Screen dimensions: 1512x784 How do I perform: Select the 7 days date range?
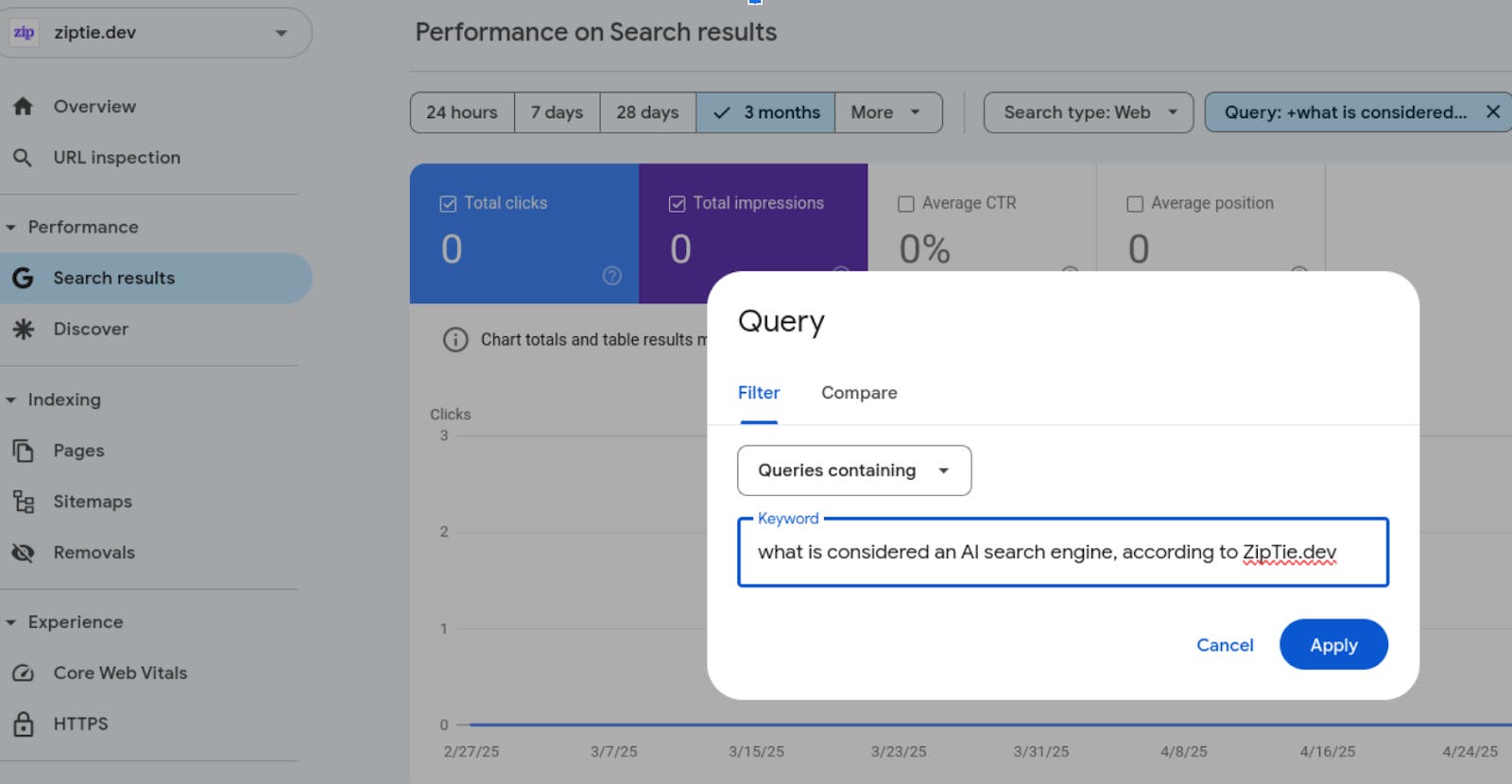[x=558, y=112]
